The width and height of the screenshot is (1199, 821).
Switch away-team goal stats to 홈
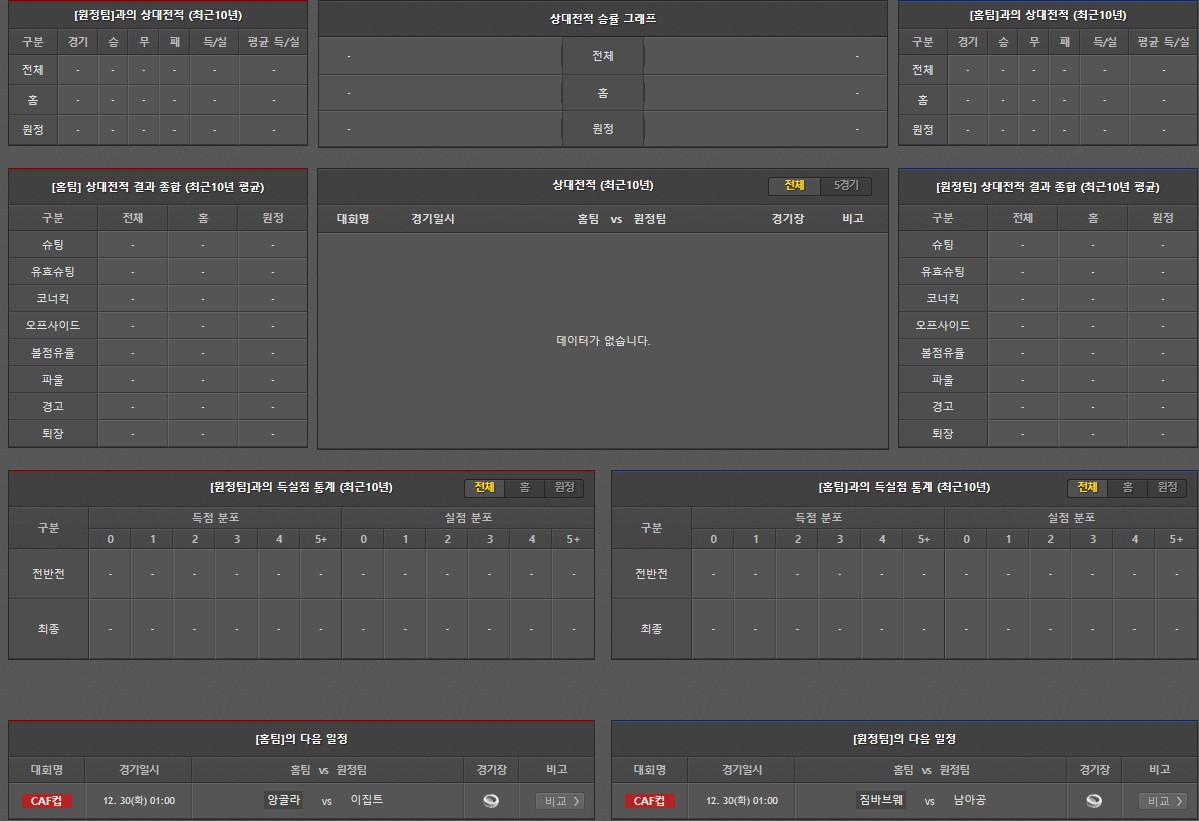pos(524,487)
